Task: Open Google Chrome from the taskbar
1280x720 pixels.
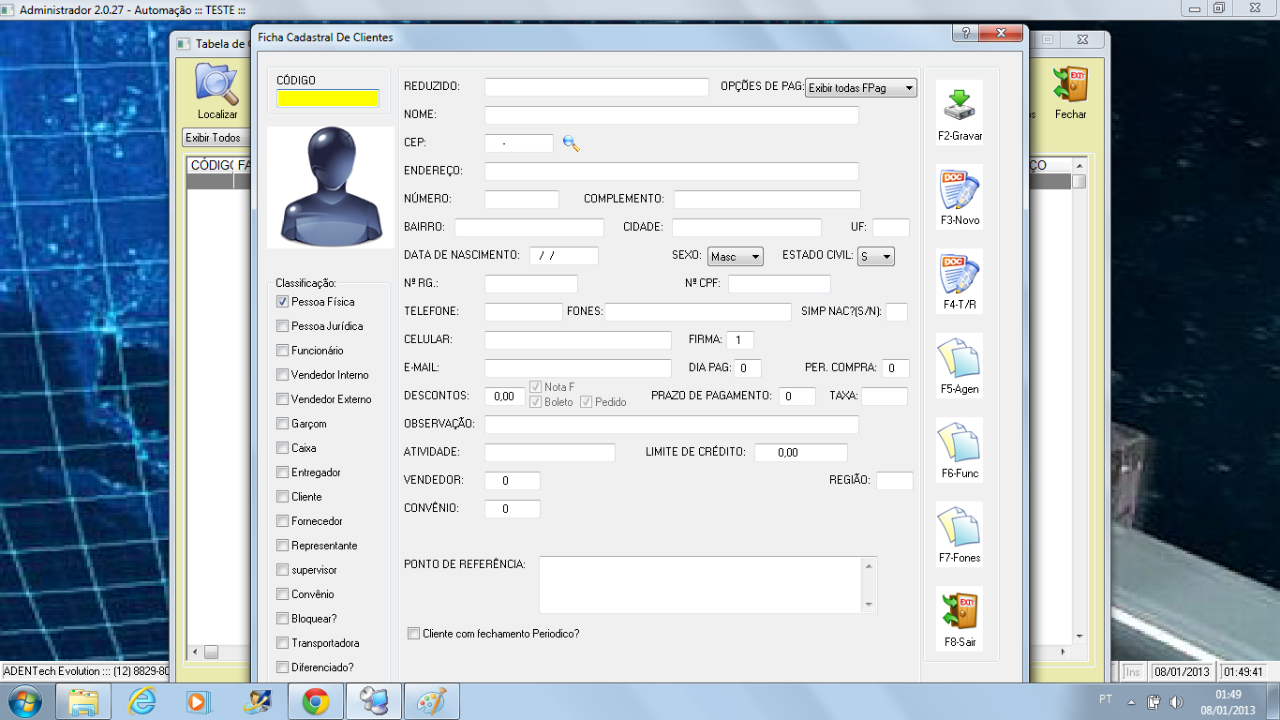Action: tap(316, 702)
